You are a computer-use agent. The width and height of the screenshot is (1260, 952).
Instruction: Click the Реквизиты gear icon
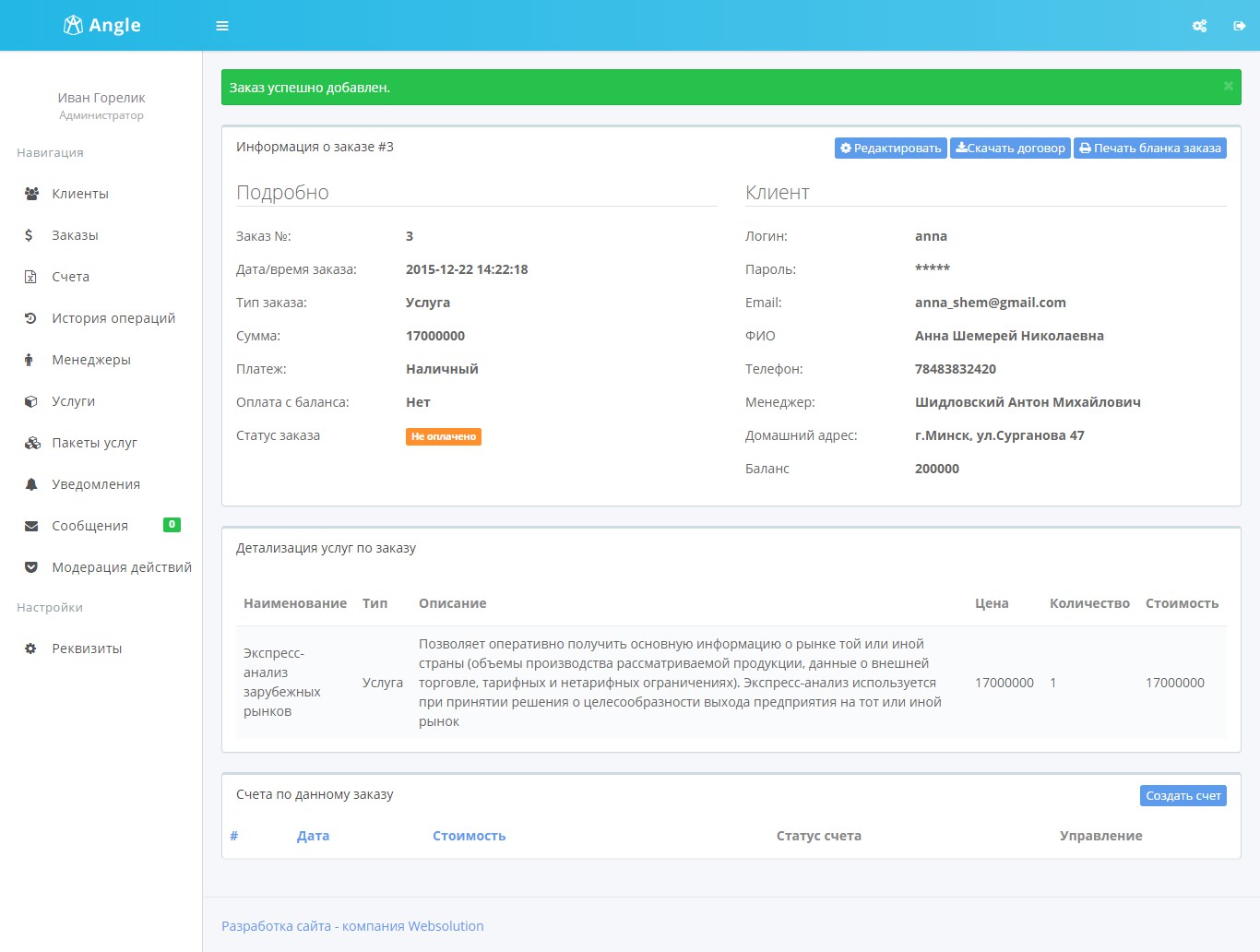(30, 649)
